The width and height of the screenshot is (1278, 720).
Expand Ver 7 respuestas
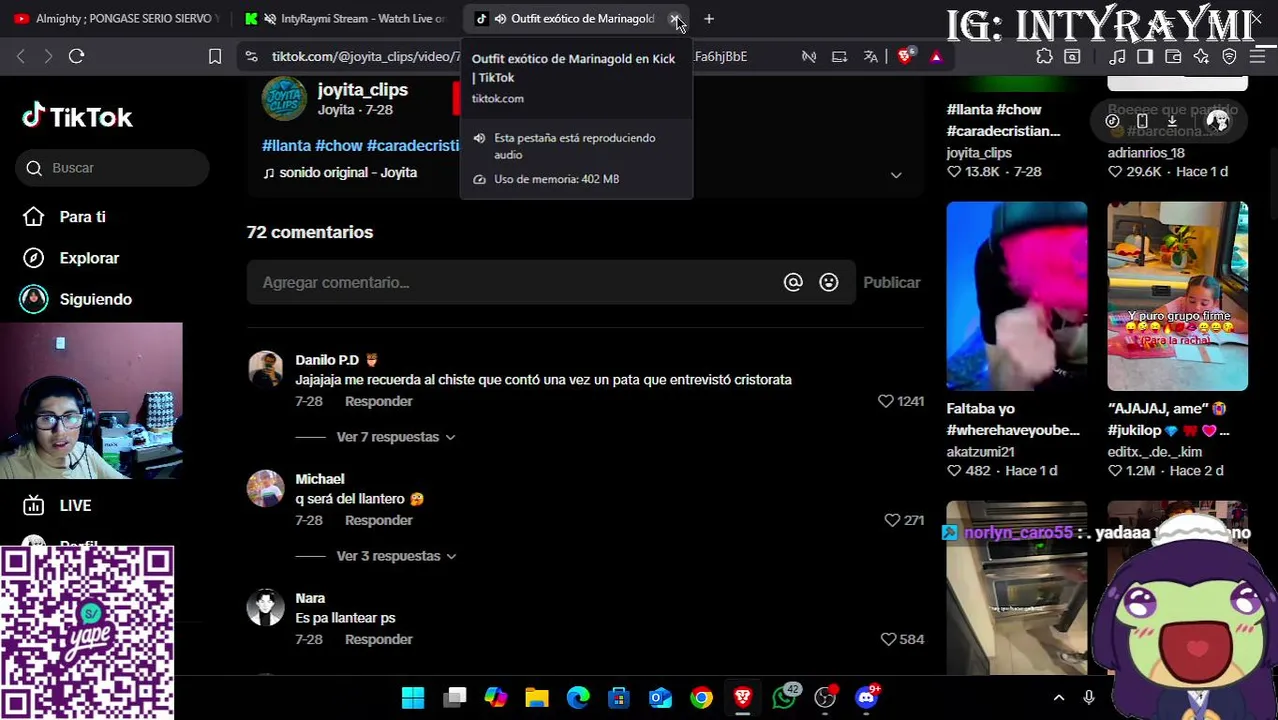tap(395, 437)
